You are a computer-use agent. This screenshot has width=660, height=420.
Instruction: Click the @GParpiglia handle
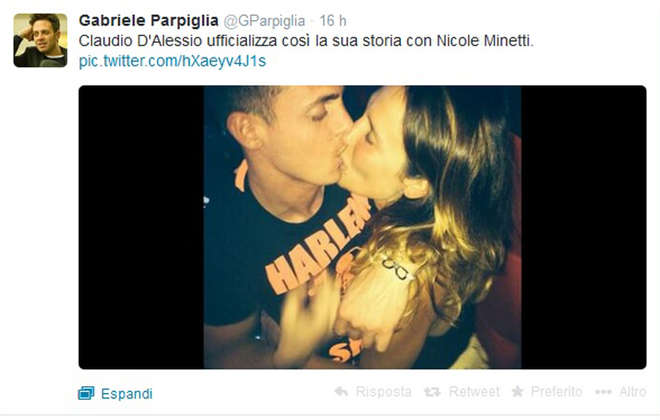click(x=264, y=21)
